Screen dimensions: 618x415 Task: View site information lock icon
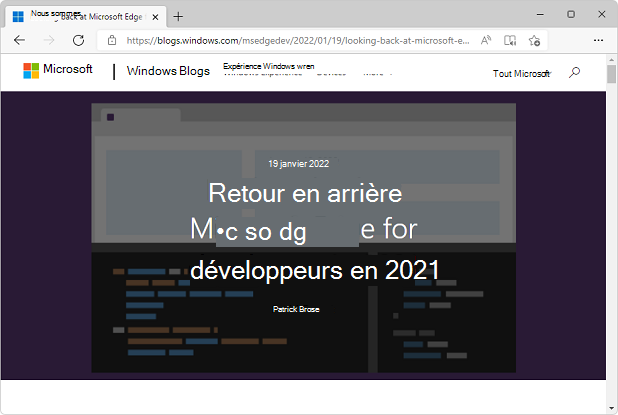112,40
